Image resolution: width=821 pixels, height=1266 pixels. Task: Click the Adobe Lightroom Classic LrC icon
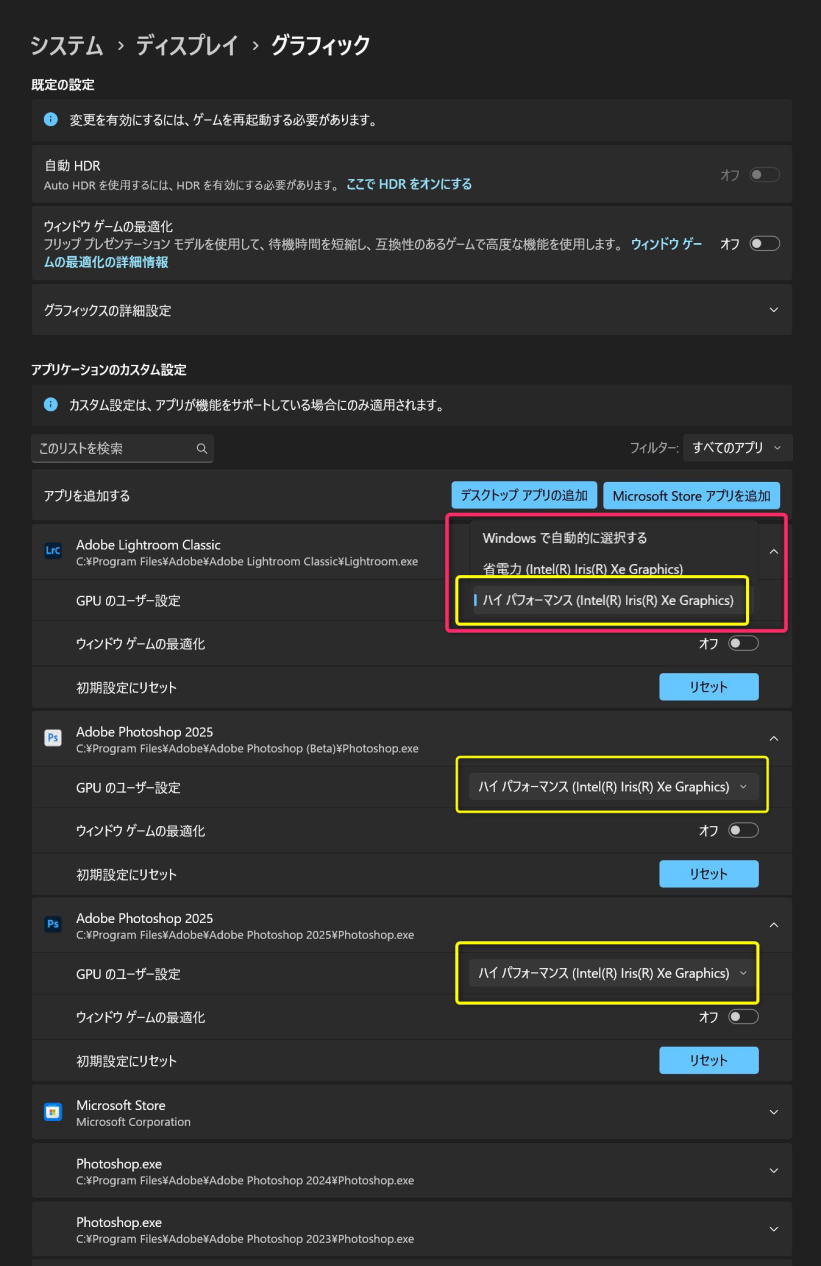click(53, 551)
